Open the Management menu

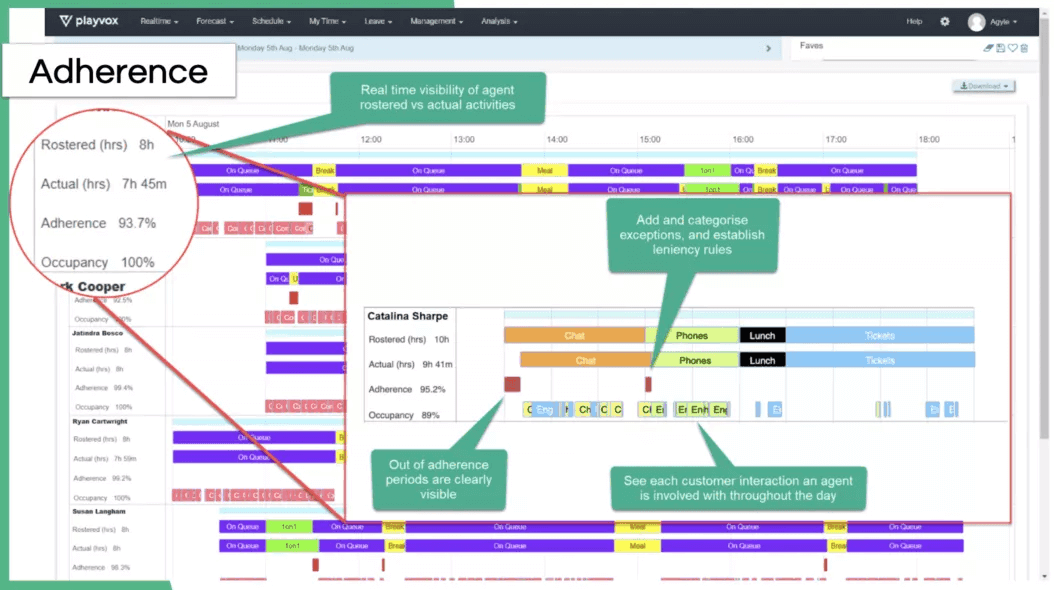(x=437, y=22)
